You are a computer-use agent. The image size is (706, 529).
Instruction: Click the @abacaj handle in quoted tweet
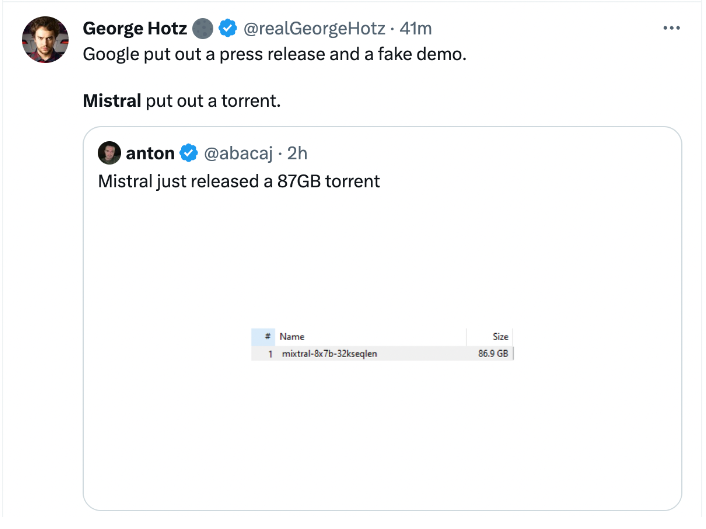pos(239,153)
